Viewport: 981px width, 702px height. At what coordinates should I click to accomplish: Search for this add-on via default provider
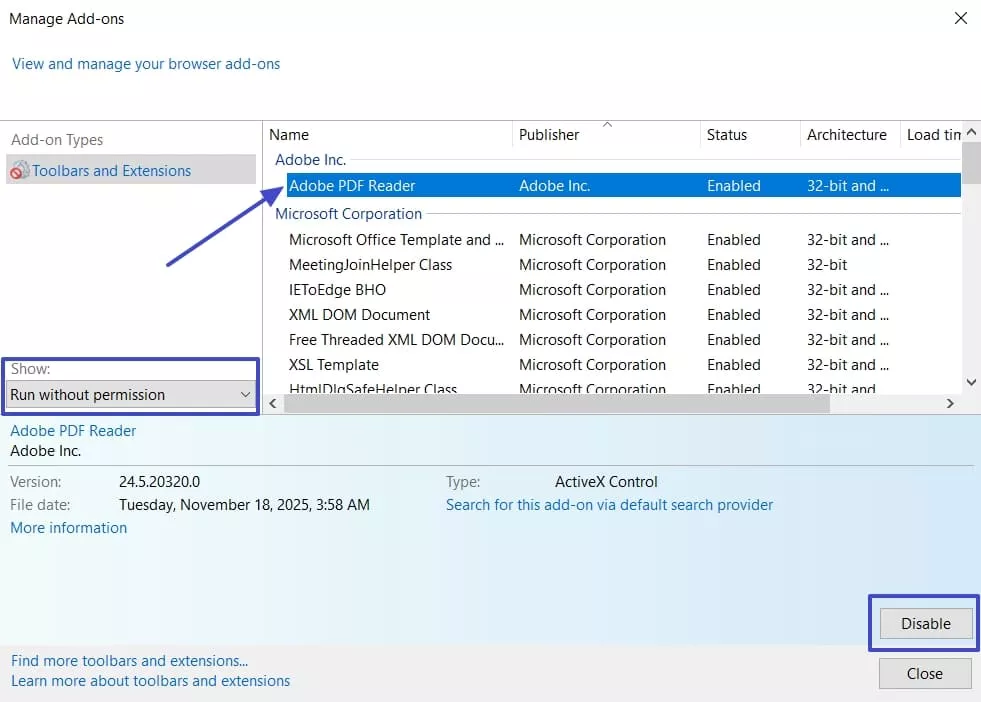click(609, 505)
